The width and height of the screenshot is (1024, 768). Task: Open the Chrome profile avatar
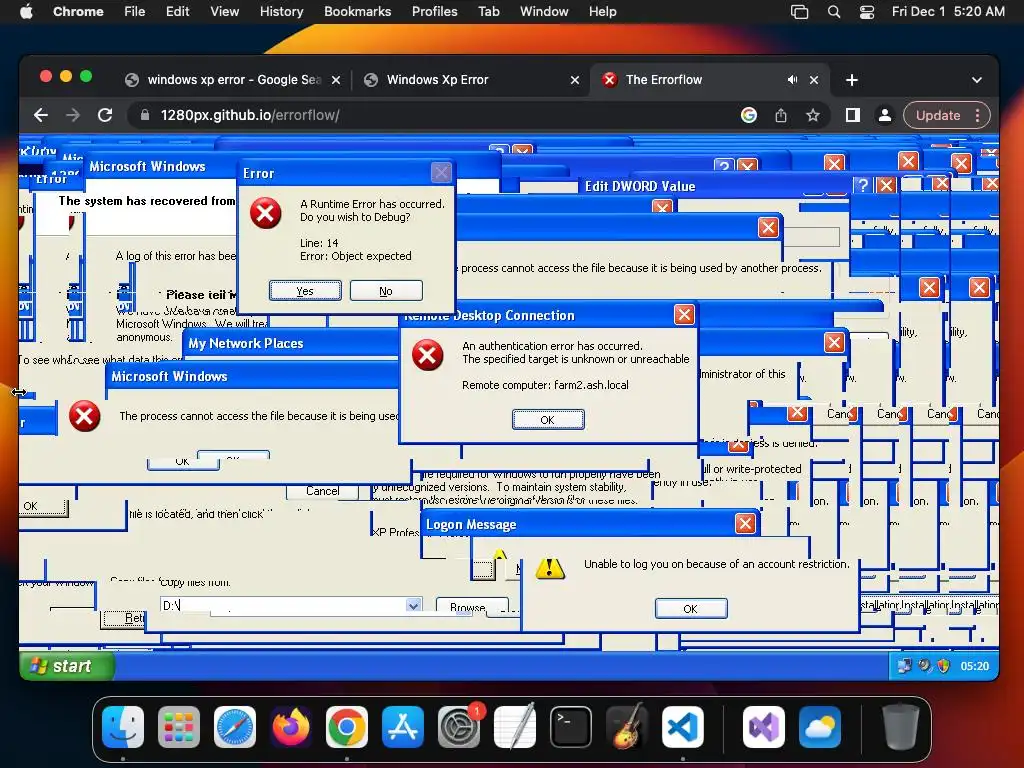(885, 116)
